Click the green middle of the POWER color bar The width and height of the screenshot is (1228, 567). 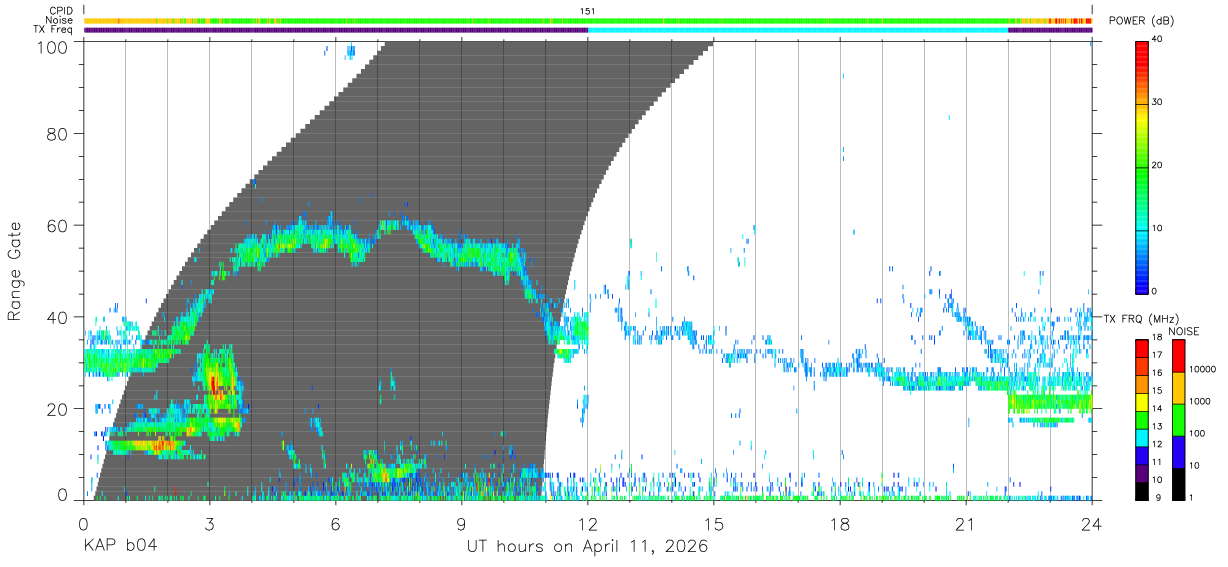point(1142,166)
